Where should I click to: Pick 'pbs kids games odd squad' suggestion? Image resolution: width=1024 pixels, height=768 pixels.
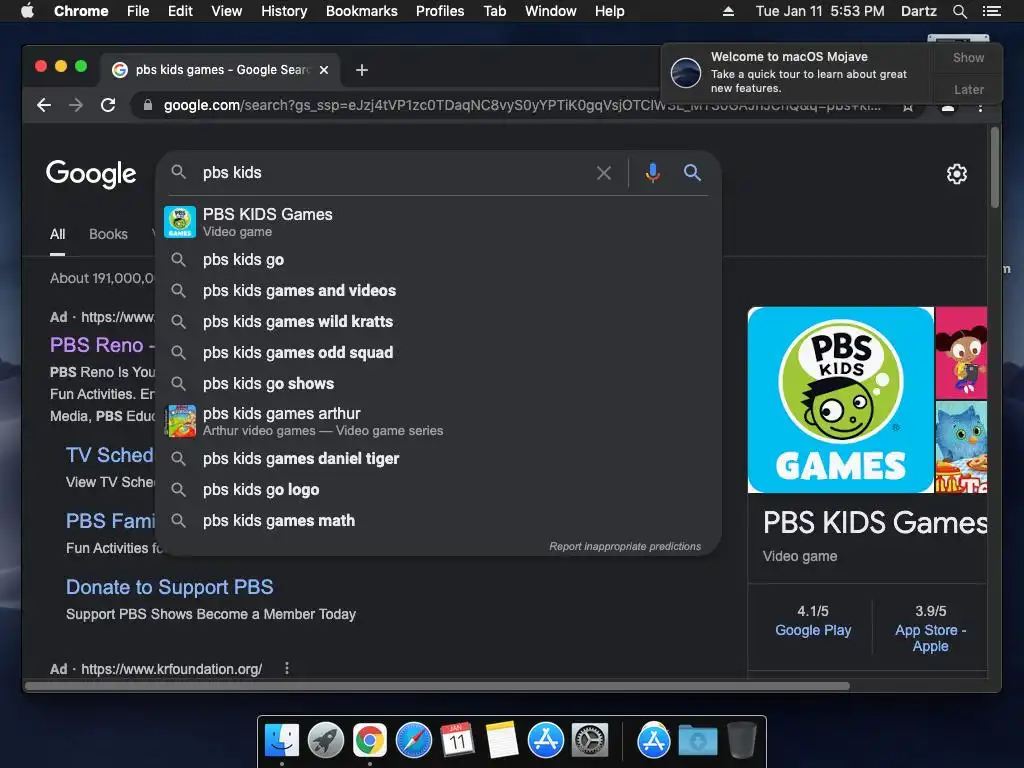(438, 353)
